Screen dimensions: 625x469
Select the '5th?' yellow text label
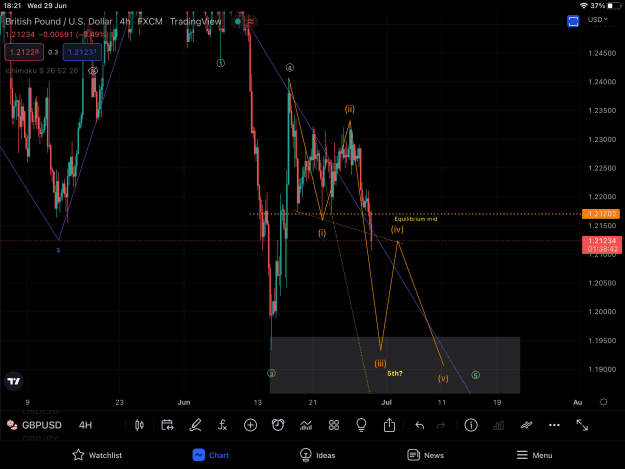point(395,373)
